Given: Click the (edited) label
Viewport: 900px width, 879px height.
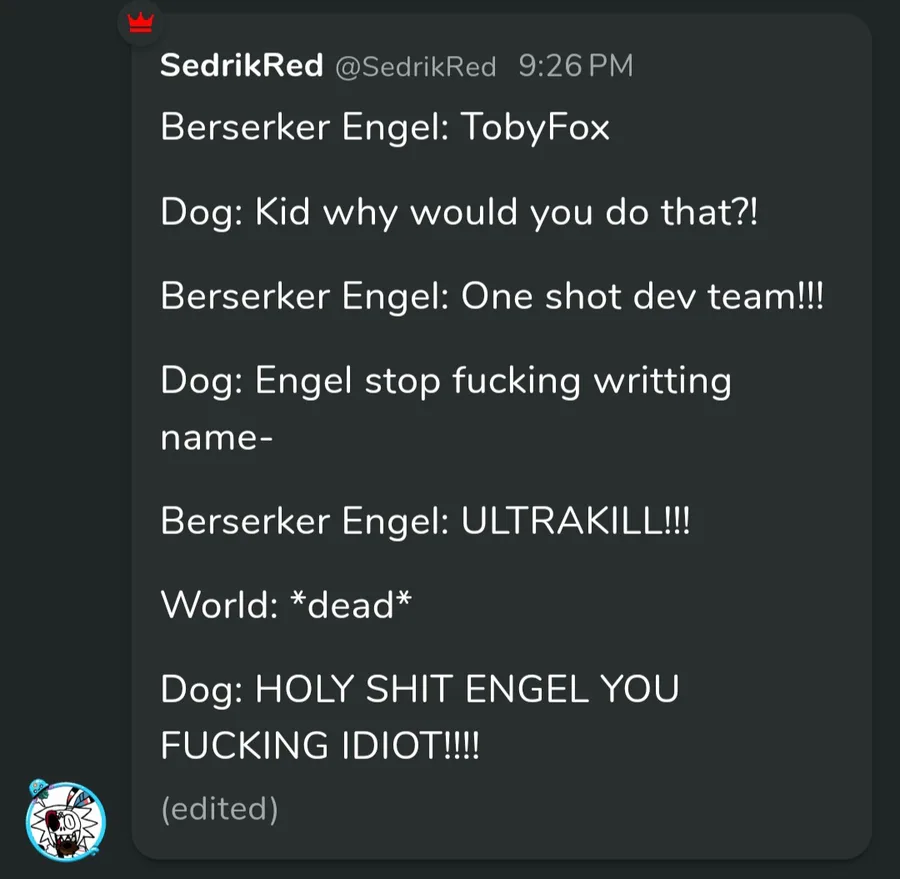Looking at the screenshot, I should 220,809.
